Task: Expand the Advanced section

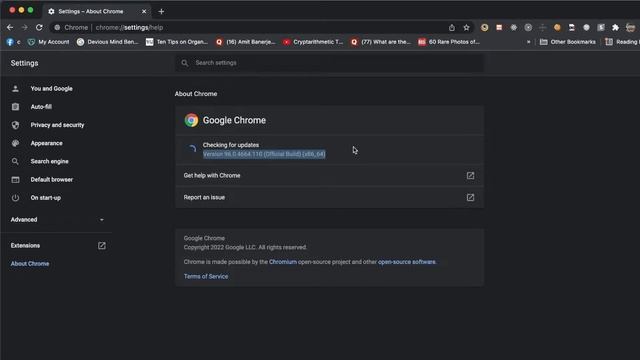Action: pyautogui.click(x=57, y=220)
